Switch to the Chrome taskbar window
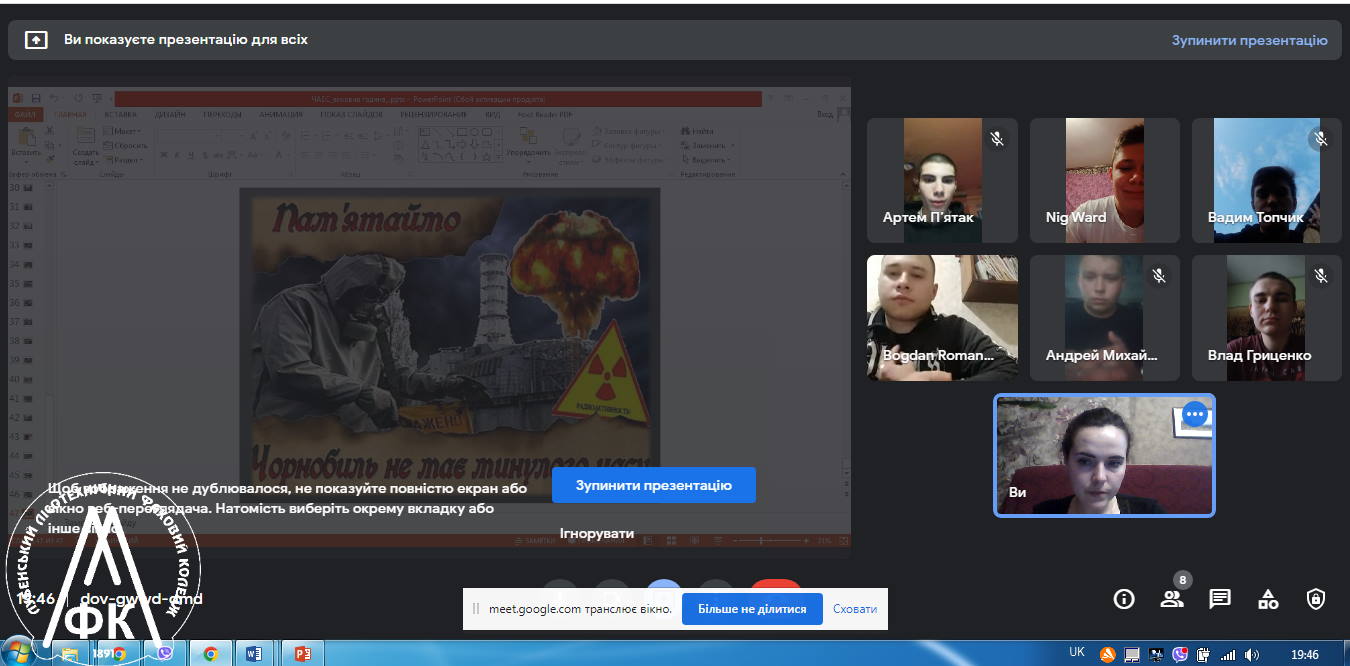Screen dimensions: 1350x666 (x=211, y=653)
